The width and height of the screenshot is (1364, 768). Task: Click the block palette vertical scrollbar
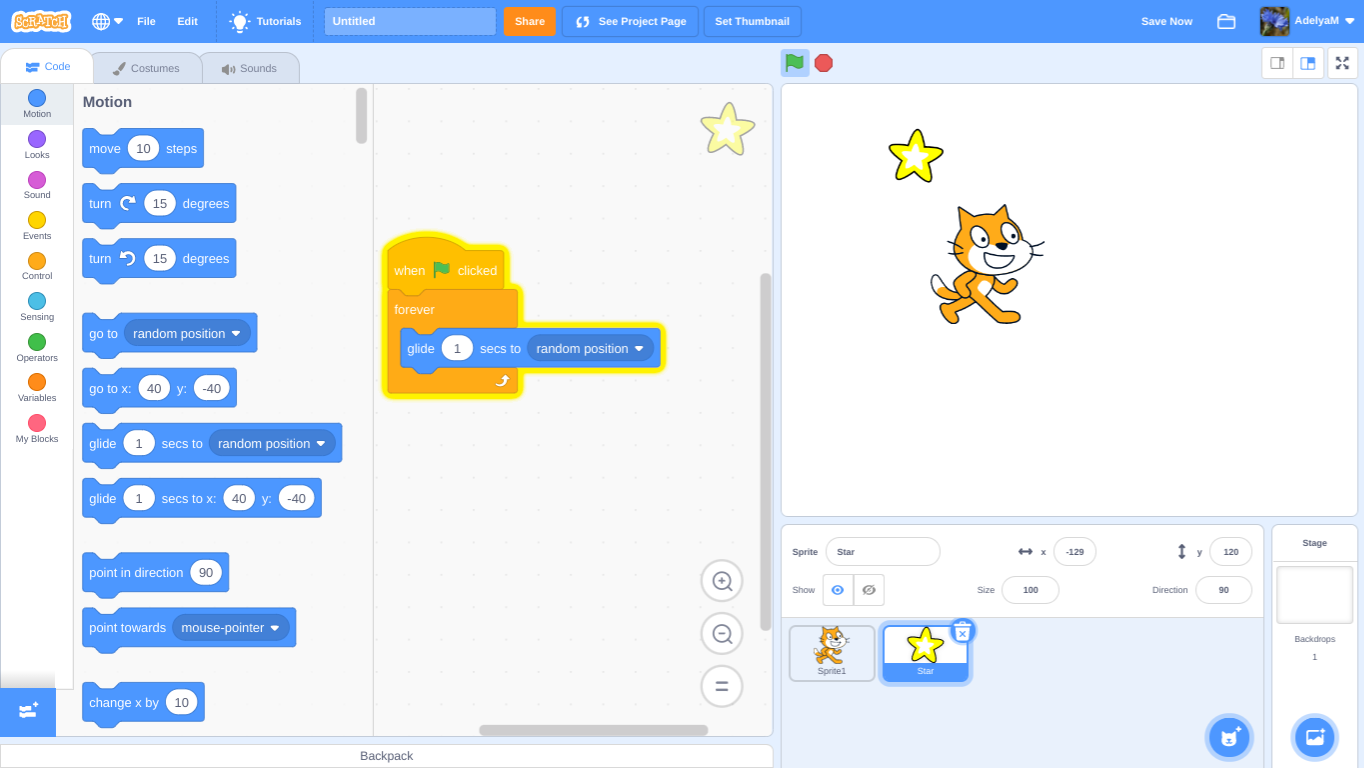coord(362,116)
